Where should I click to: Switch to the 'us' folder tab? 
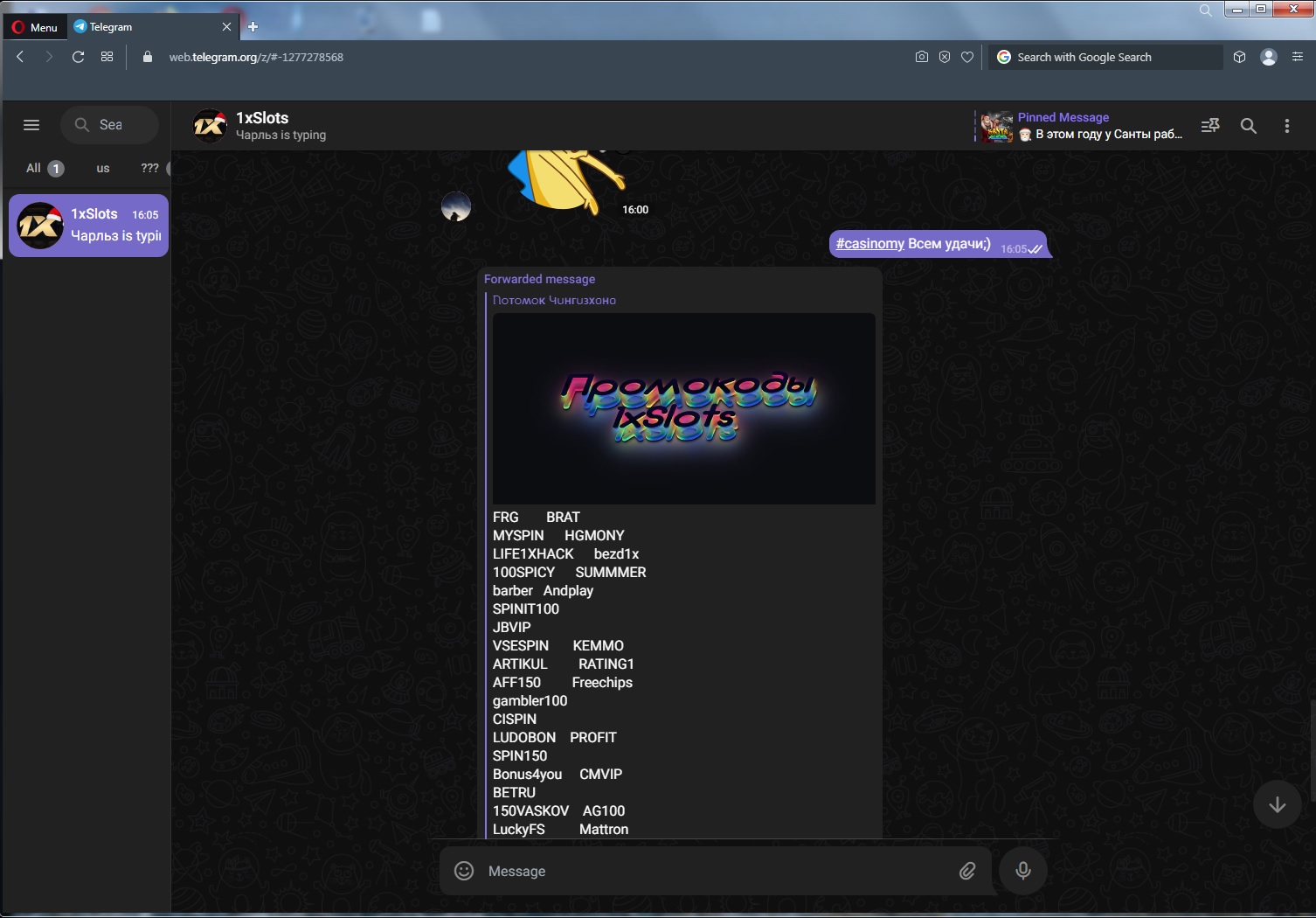click(103, 168)
